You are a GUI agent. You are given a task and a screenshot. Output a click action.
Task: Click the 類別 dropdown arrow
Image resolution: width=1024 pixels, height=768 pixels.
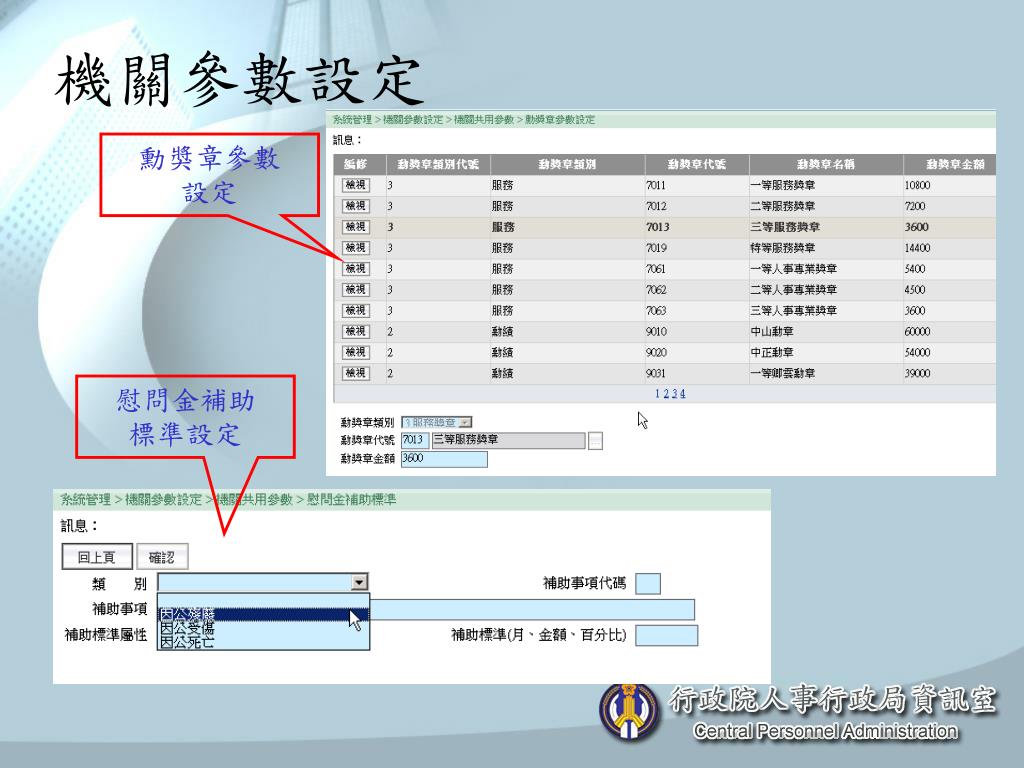[x=359, y=582]
